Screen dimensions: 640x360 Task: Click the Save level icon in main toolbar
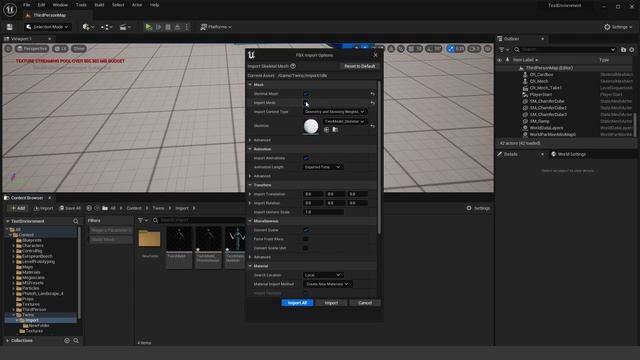pos(9,27)
